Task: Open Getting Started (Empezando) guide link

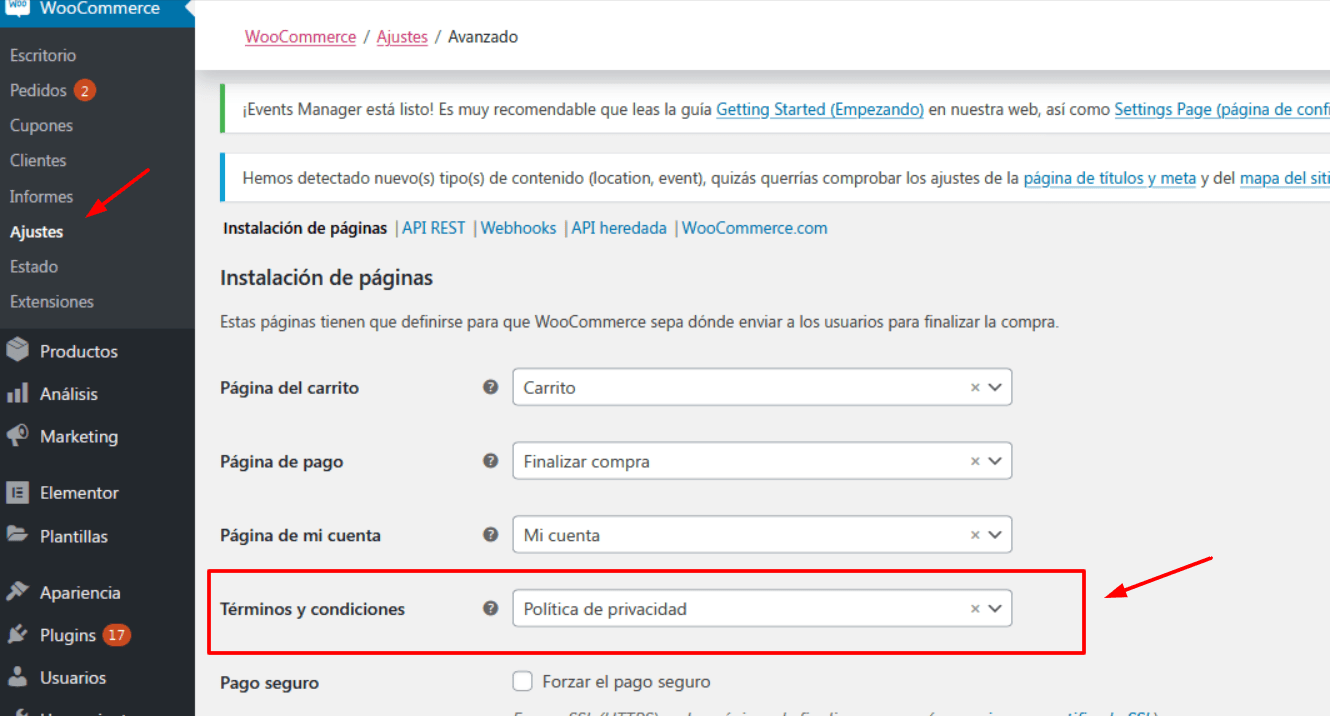Action: [820, 109]
